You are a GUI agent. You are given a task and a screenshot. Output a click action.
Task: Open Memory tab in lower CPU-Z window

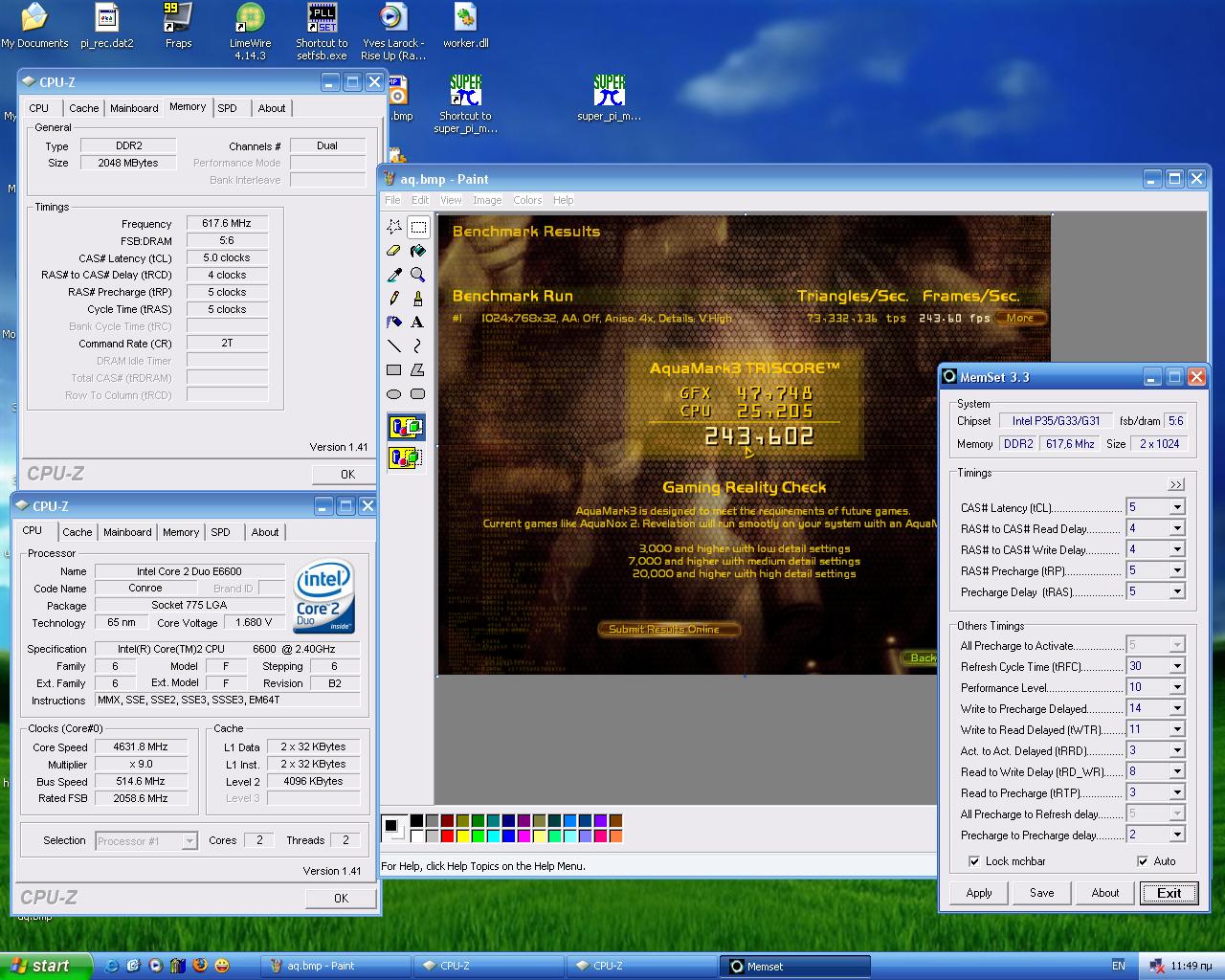[181, 532]
